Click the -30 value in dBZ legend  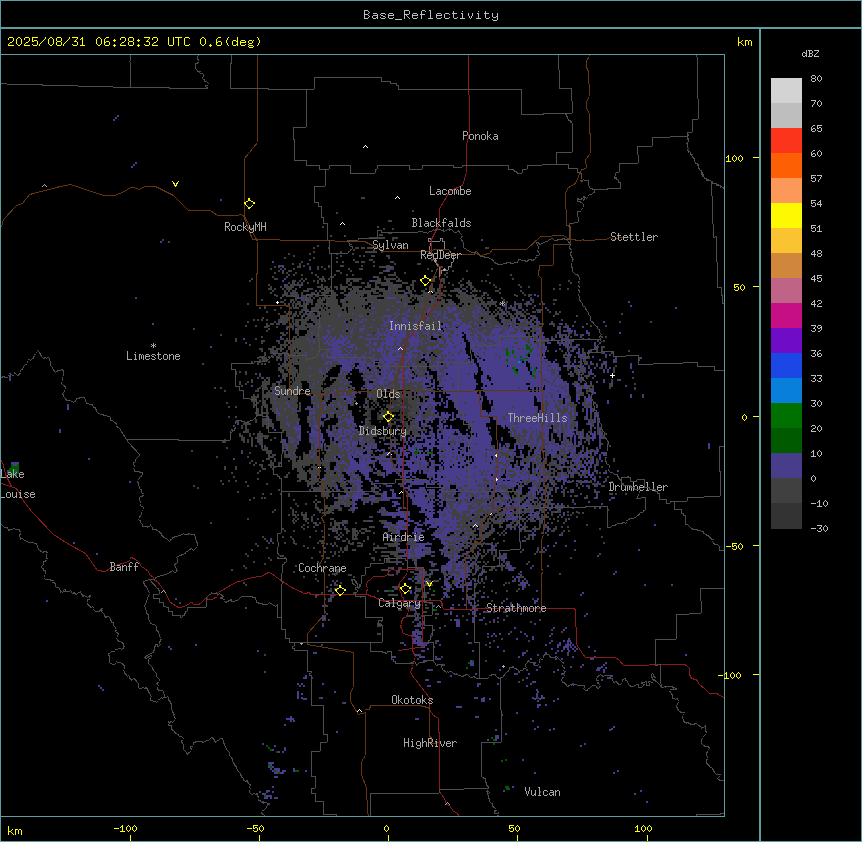[819, 528]
